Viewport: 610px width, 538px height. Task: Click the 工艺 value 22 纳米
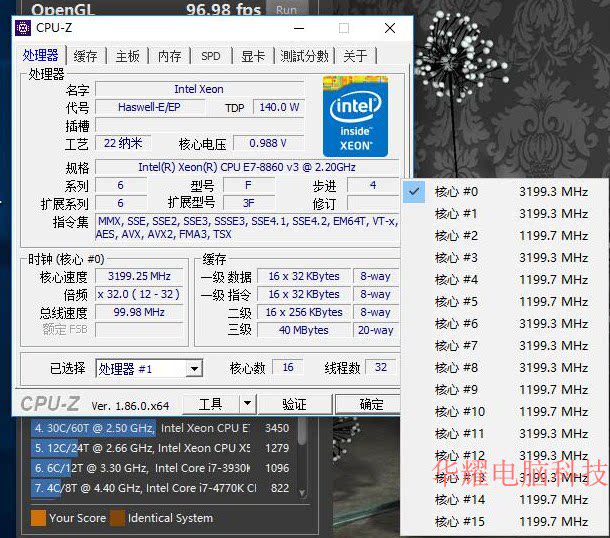[x=123, y=143]
